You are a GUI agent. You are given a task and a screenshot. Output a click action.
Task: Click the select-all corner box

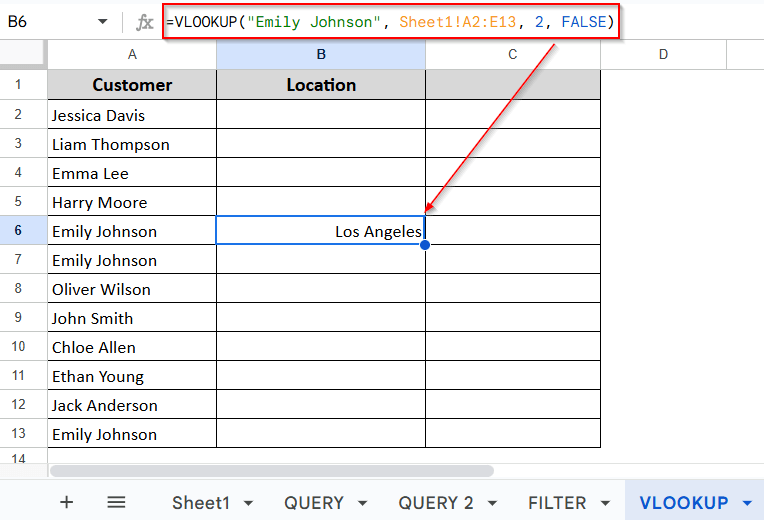(23, 54)
